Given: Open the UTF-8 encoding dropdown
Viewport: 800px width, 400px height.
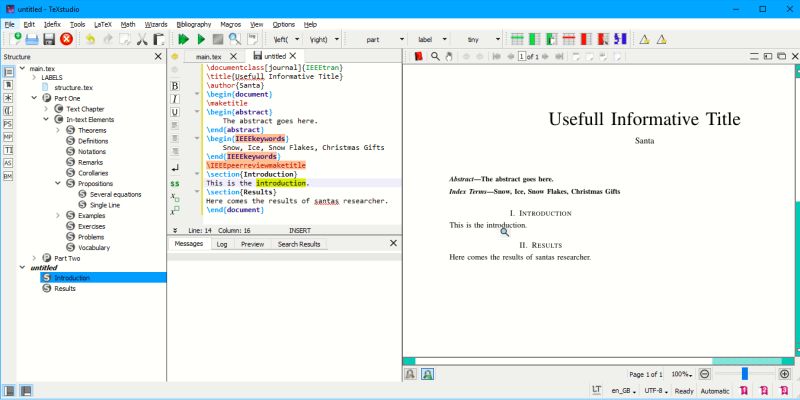Looking at the screenshot, I should pos(656,391).
